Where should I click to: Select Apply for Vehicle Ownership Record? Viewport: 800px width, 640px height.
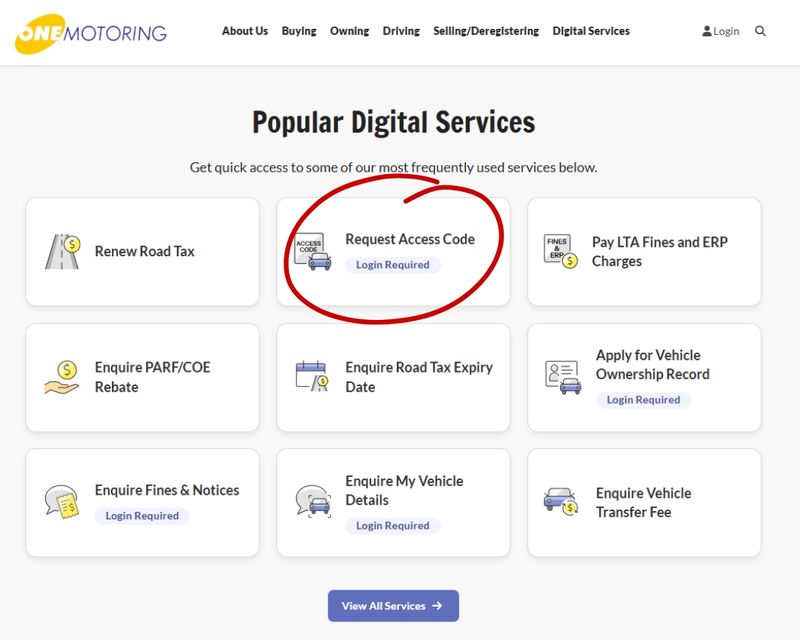click(644, 377)
